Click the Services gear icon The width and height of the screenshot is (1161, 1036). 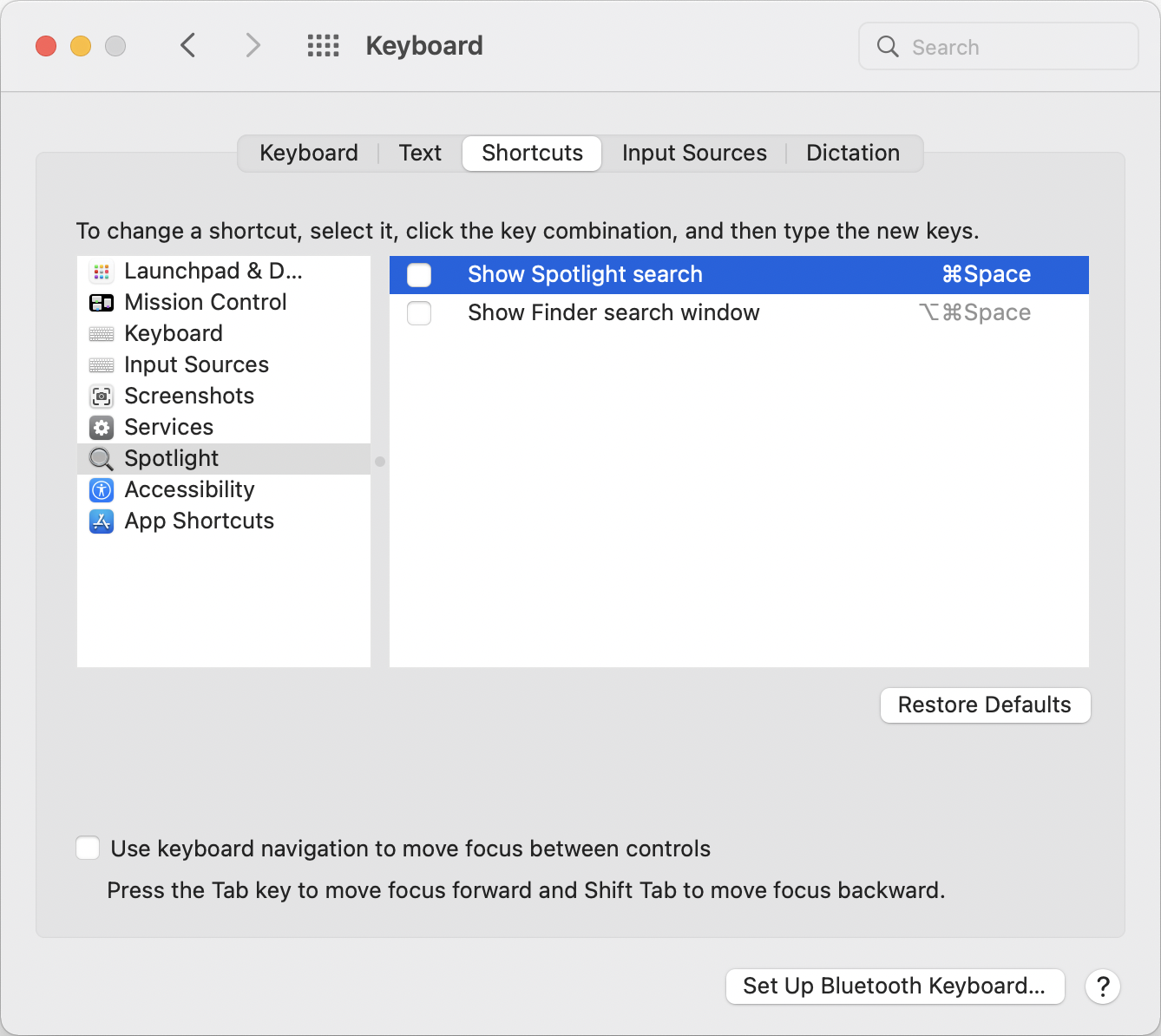tap(102, 427)
